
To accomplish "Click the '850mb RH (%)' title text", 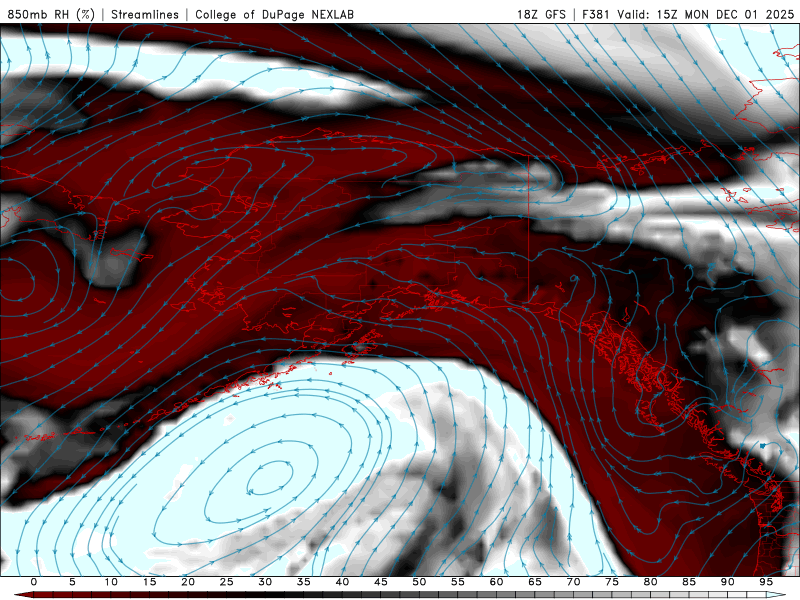I will (51, 14).
